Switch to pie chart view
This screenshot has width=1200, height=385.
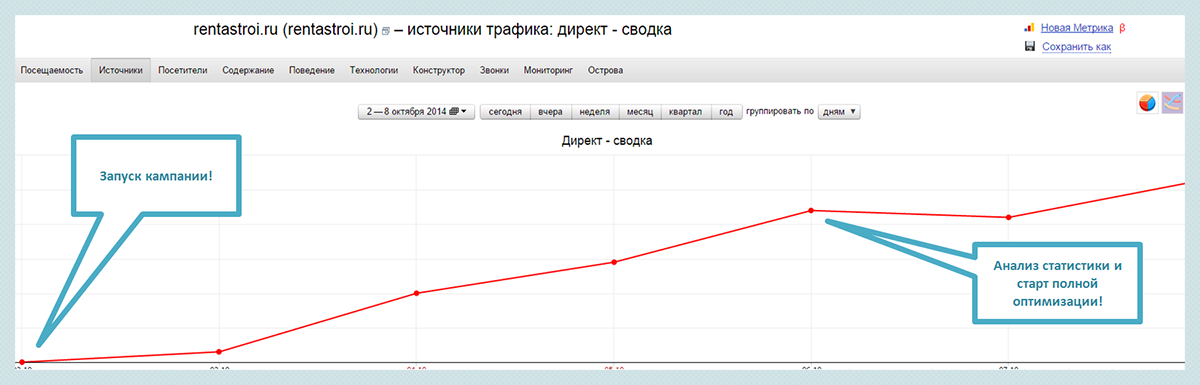point(1147,103)
